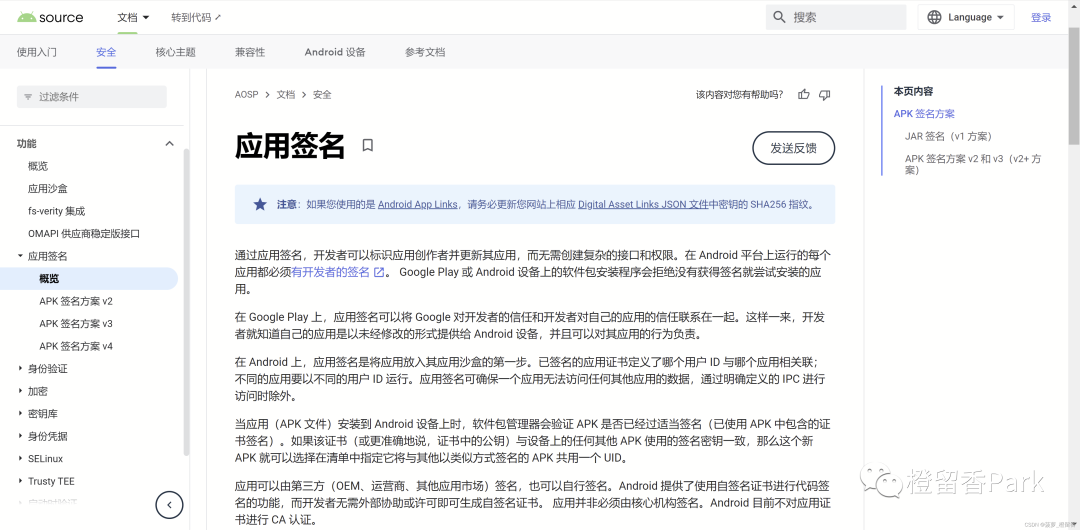Screen dimensions: 1080x530
Task: Expand the Trusty TEE tree node
Action: [21, 481]
